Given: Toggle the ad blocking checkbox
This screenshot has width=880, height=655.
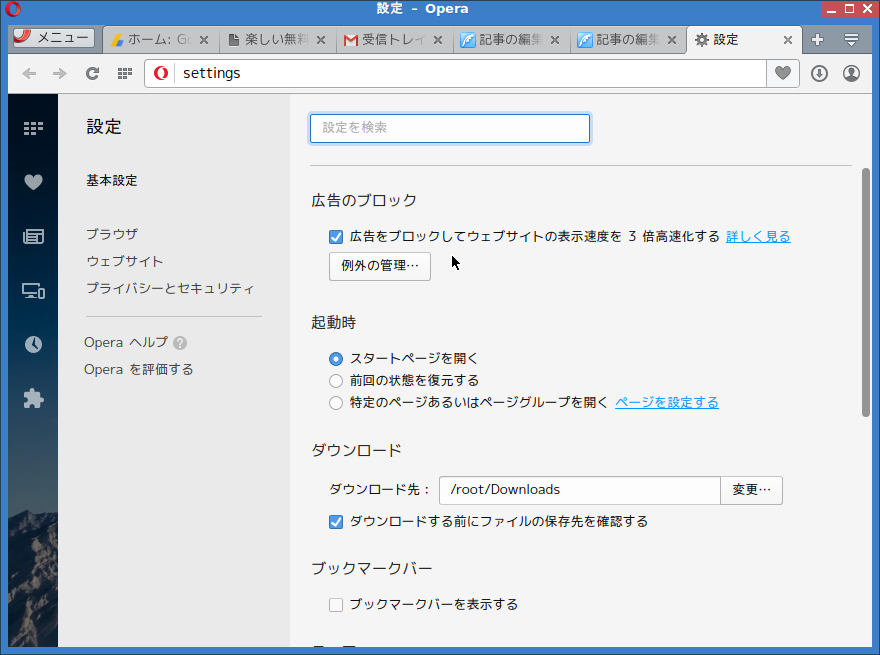Looking at the screenshot, I should coord(336,237).
